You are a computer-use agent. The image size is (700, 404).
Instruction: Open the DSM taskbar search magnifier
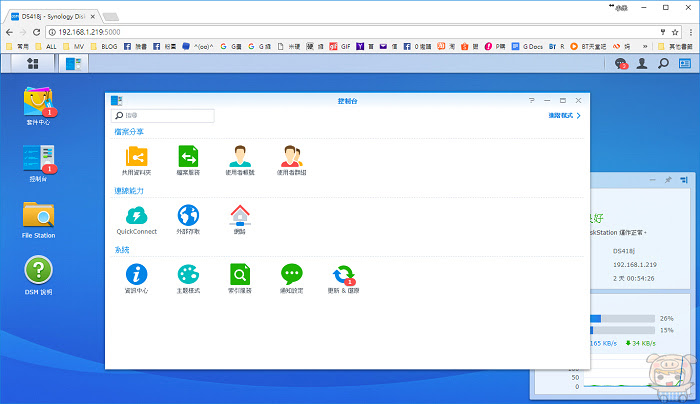click(x=663, y=63)
